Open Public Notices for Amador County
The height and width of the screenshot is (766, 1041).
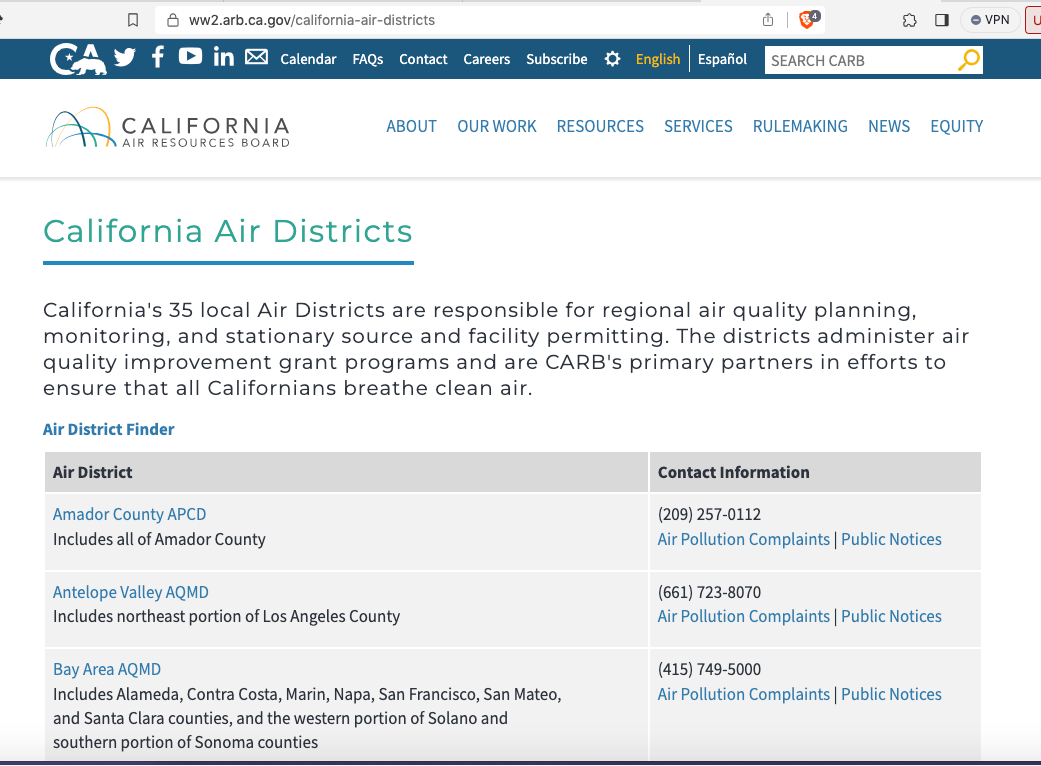click(892, 539)
